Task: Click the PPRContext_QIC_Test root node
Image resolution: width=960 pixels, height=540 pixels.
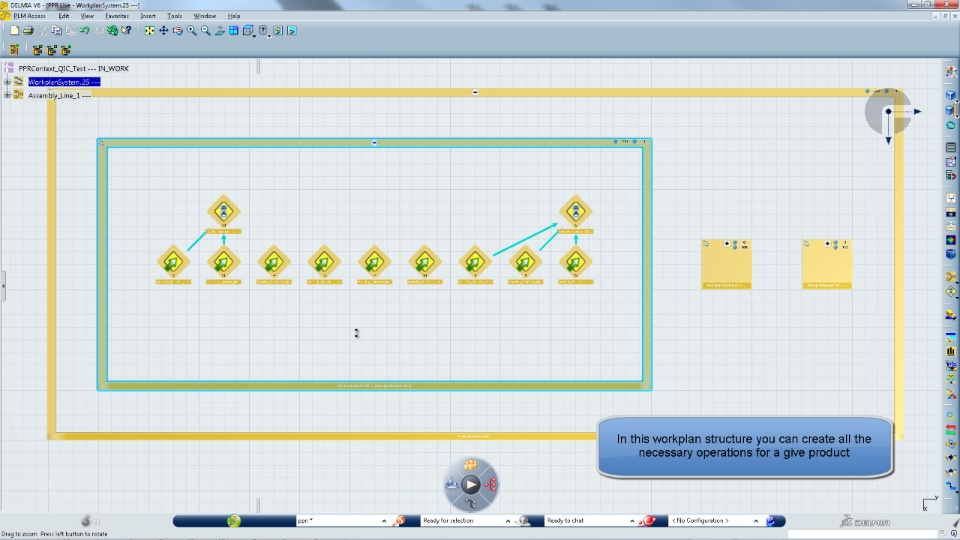Action: coord(73,69)
